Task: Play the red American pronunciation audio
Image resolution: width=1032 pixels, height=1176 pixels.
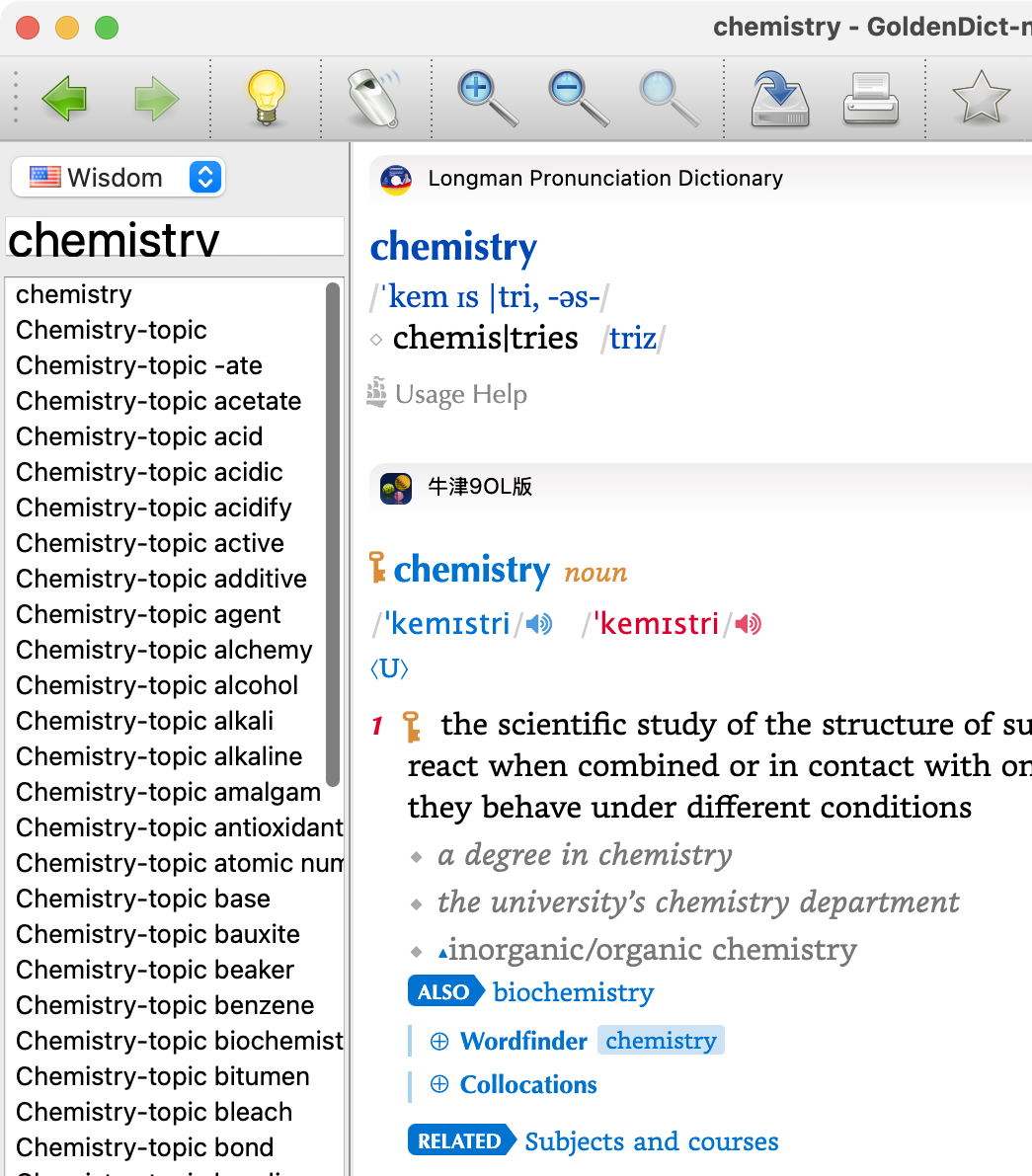Action: (x=749, y=624)
